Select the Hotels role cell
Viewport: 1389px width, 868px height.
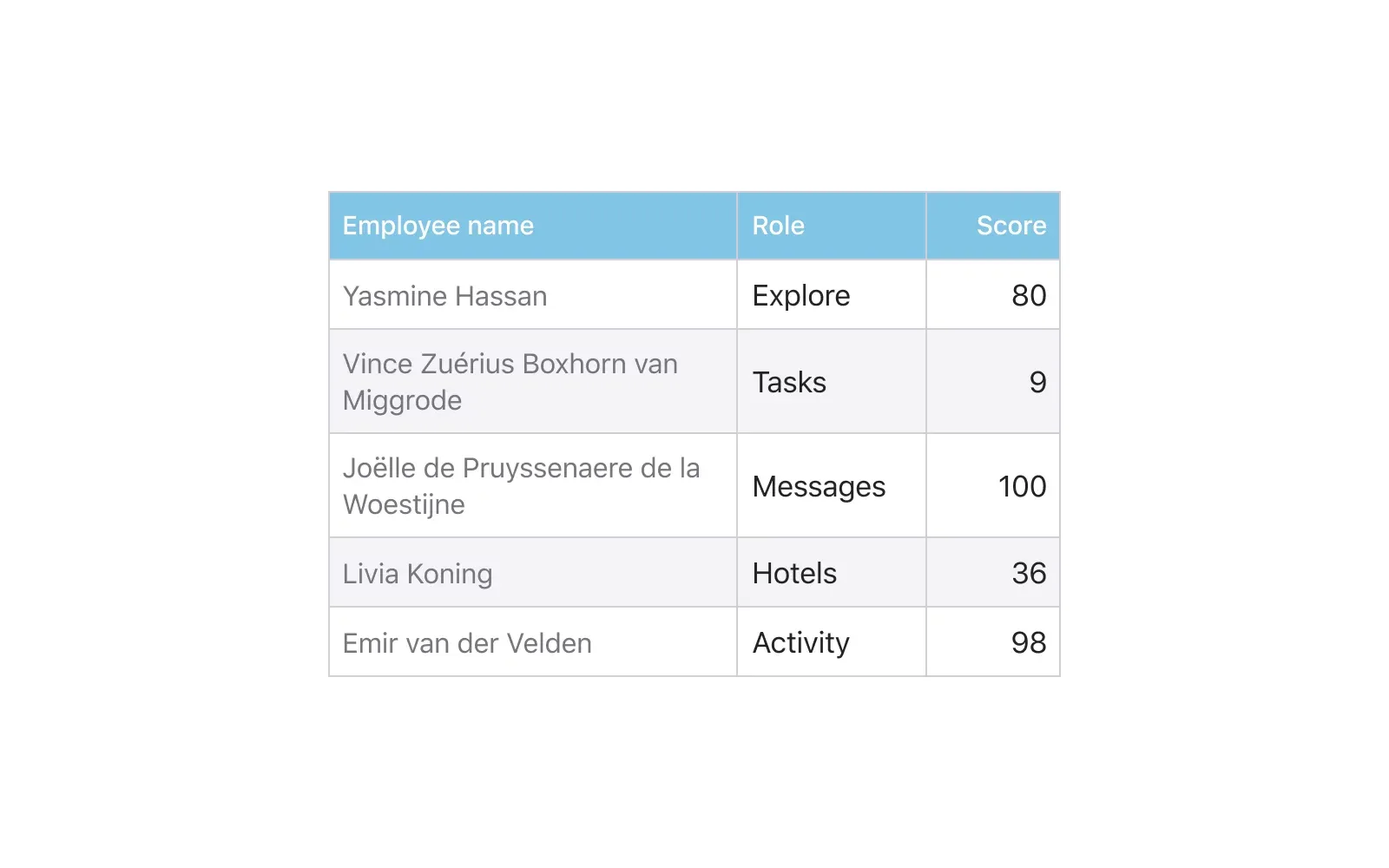[x=832, y=573]
